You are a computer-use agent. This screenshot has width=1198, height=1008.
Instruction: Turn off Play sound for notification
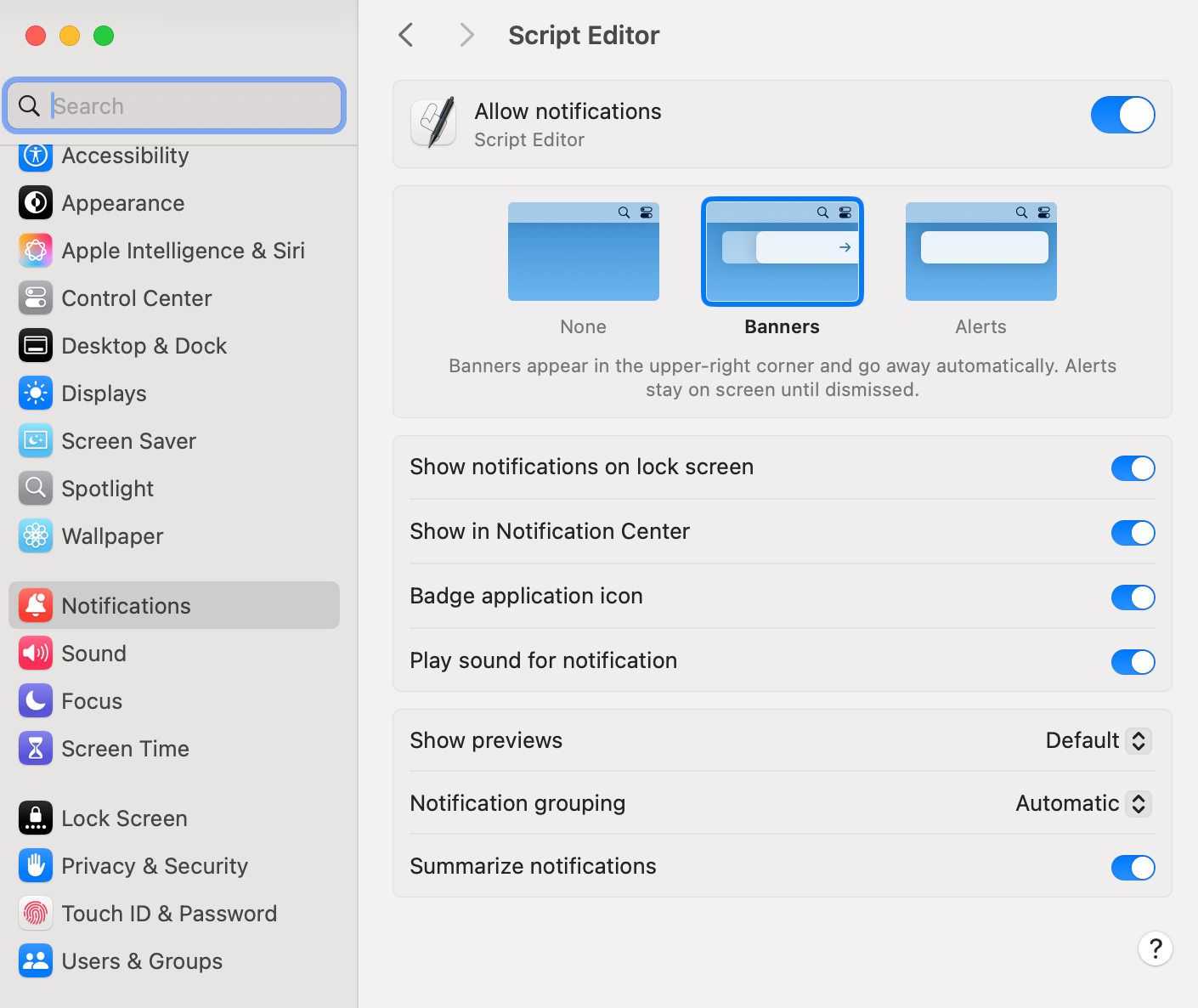(1133, 662)
